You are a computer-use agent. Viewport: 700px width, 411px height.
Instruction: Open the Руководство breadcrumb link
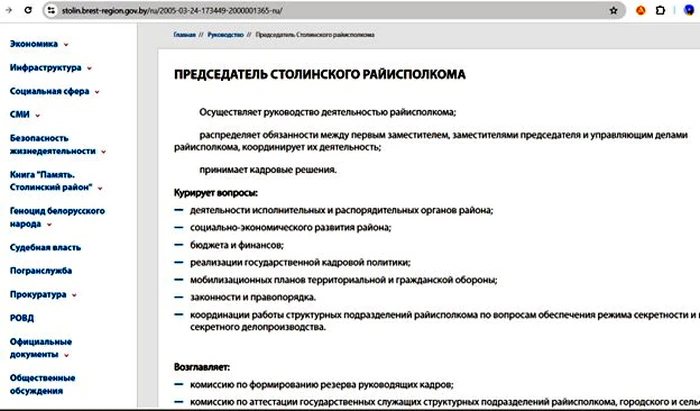[226, 34]
